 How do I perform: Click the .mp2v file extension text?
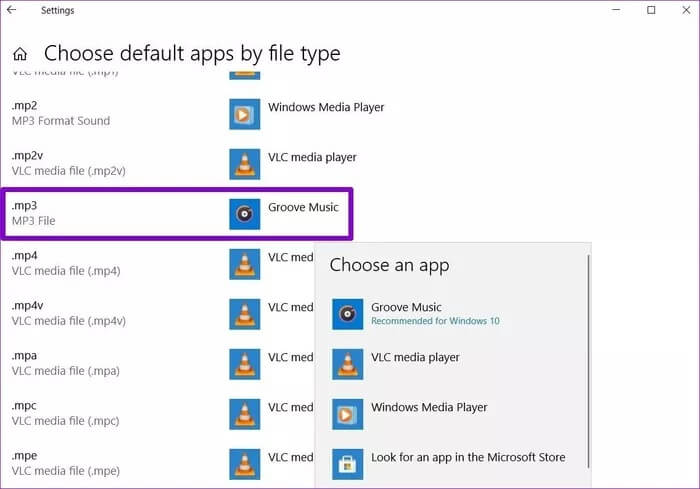pos(27,156)
